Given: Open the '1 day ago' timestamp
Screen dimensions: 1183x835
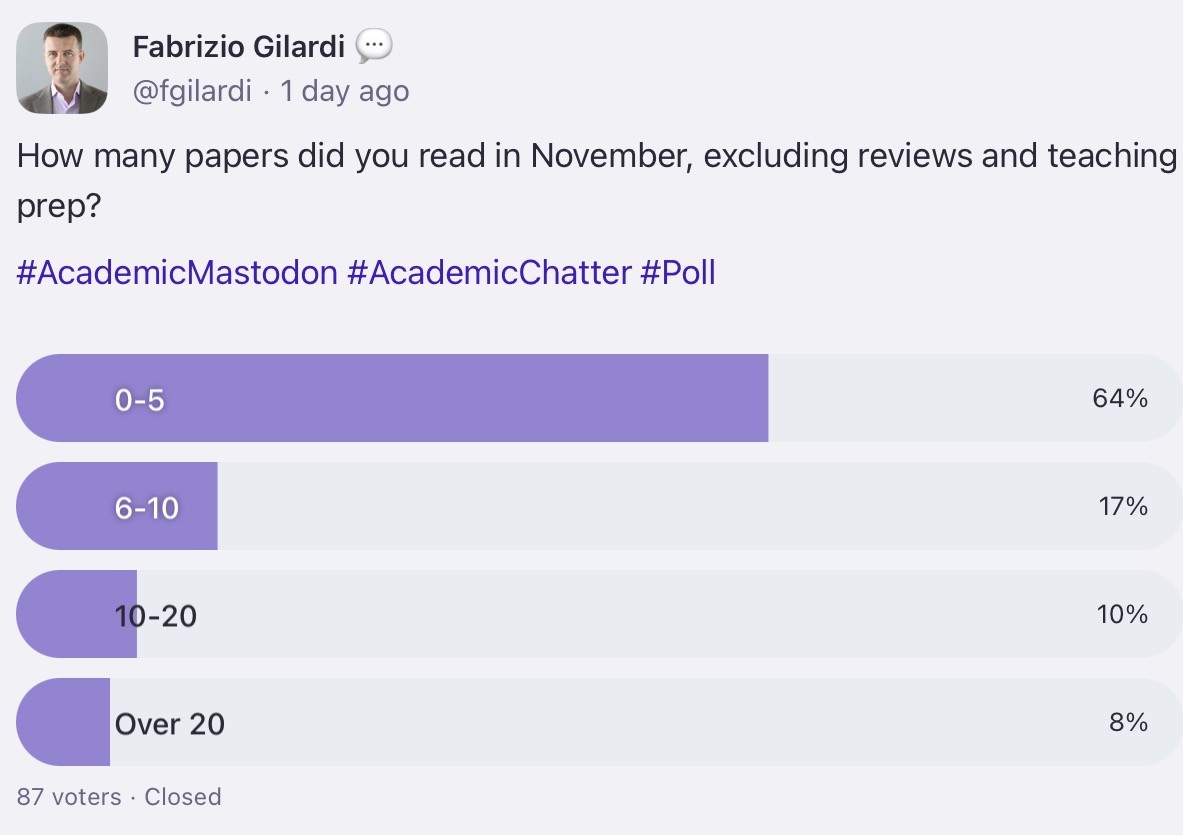Looking at the screenshot, I should [345, 92].
